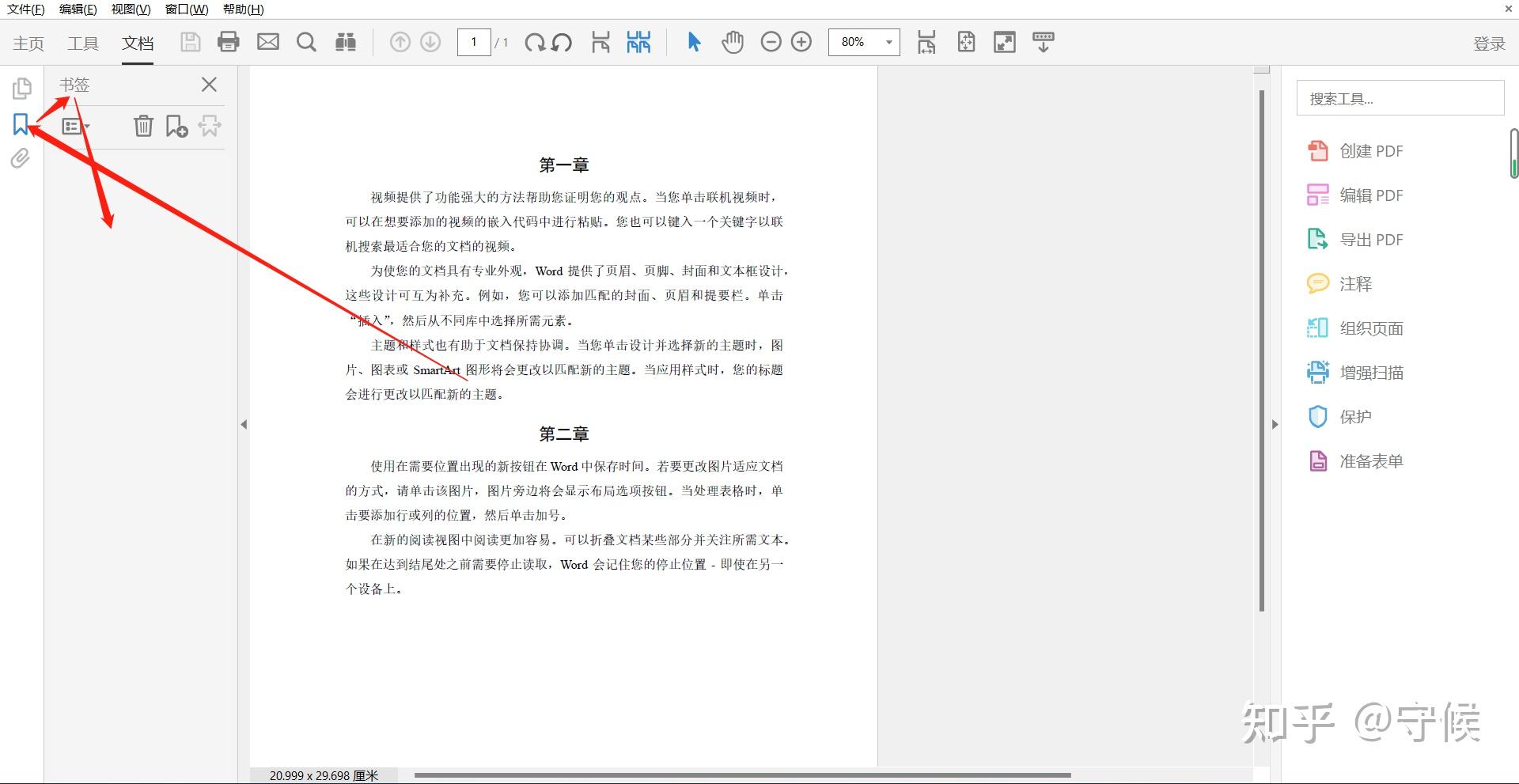Send file by email via envelope icon
Image resolution: width=1519 pixels, height=784 pixels.
[268, 42]
